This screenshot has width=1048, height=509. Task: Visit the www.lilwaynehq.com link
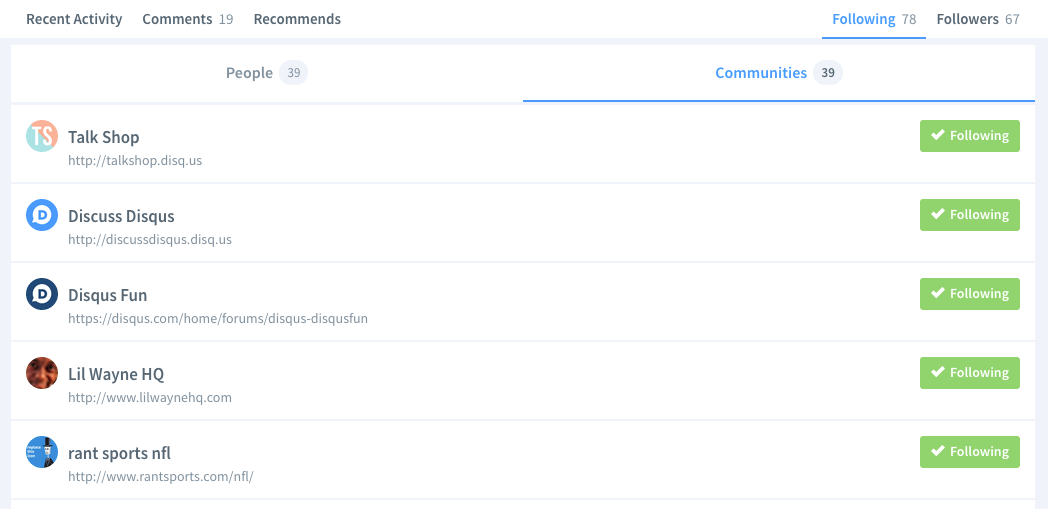point(150,397)
